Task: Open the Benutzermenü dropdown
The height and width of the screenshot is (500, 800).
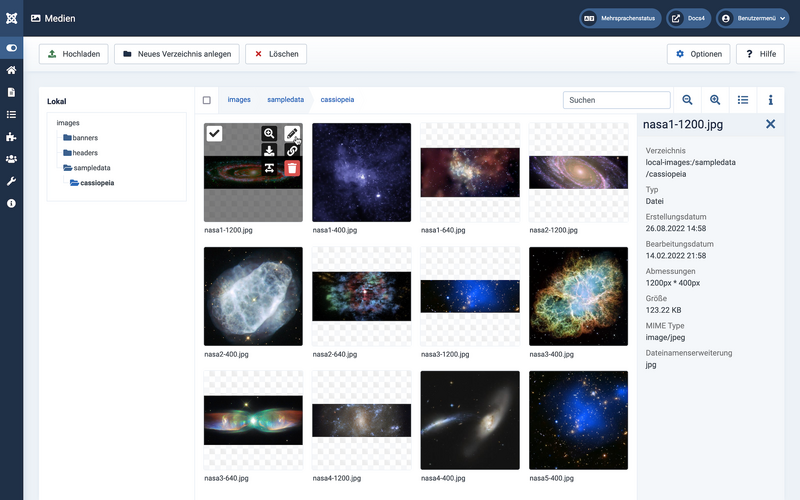Action: tap(753, 18)
